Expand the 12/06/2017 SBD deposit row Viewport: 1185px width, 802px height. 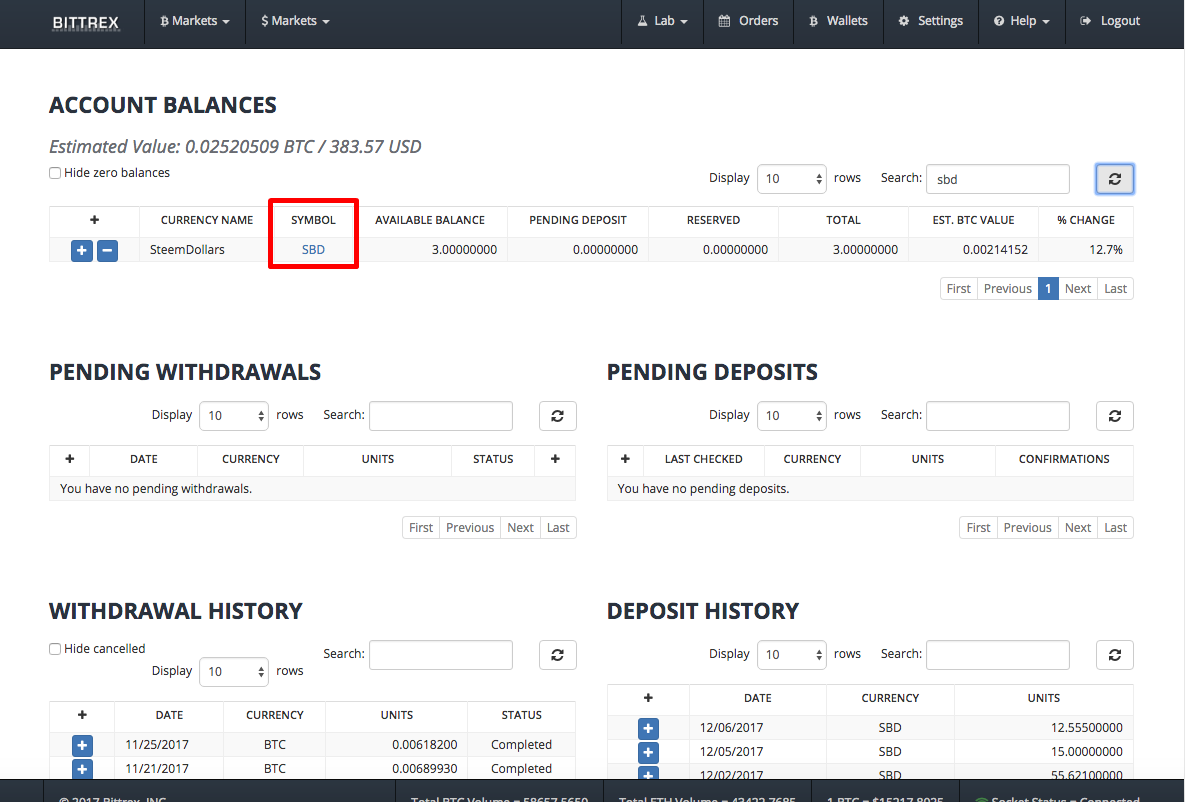pos(648,729)
